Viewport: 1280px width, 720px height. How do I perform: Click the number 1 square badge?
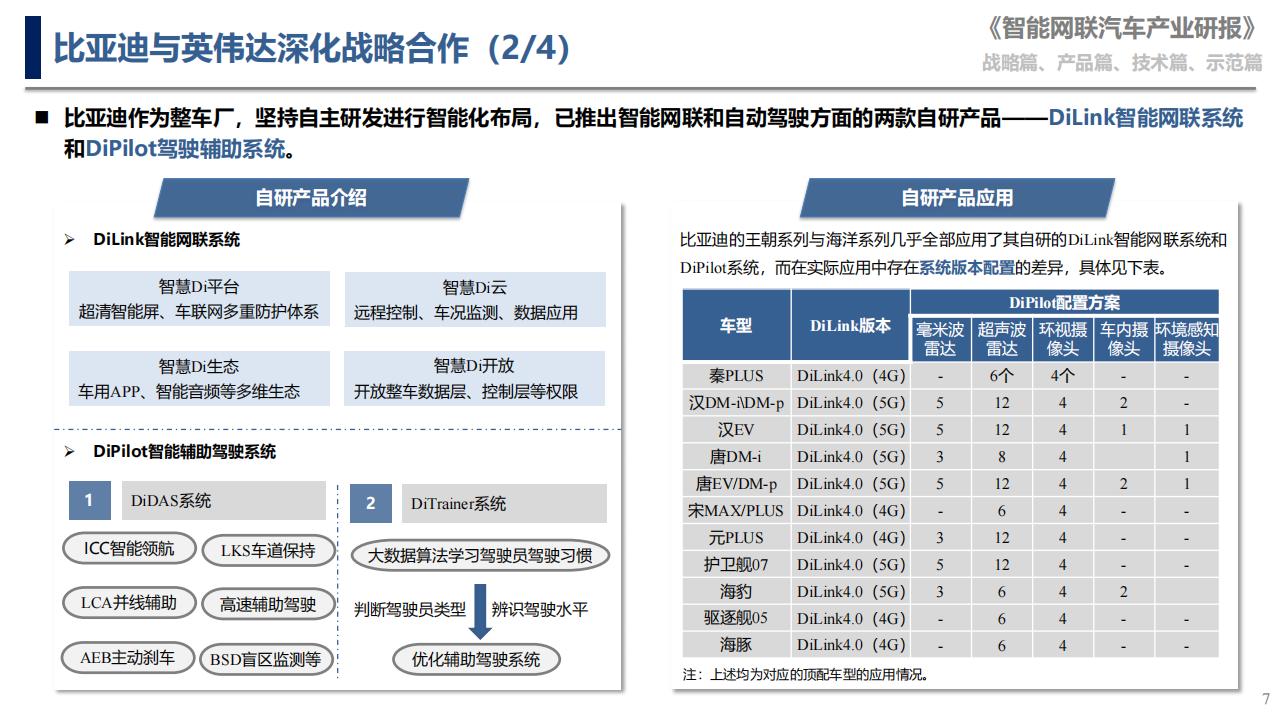click(x=90, y=501)
